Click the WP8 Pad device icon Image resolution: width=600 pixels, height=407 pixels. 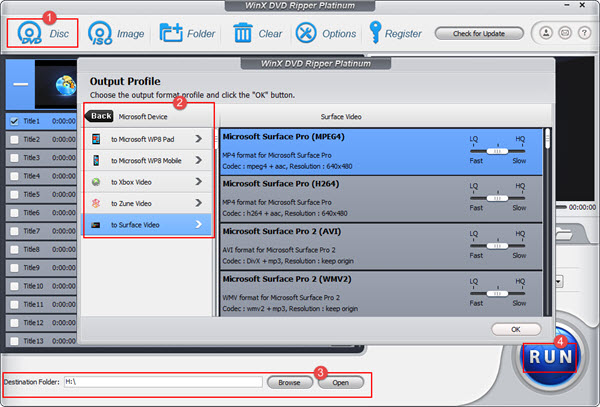(x=96, y=139)
